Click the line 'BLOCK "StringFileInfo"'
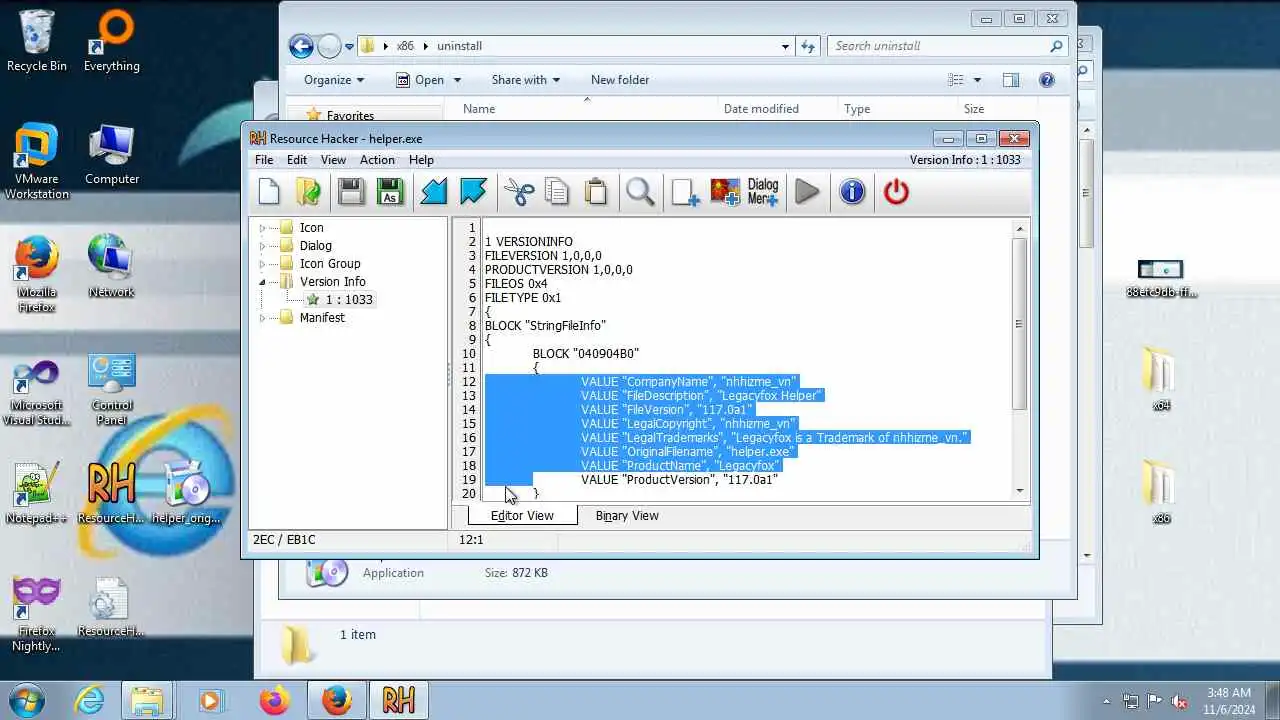1280x720 pixels. pyautogui.click(x=545, y=326)
